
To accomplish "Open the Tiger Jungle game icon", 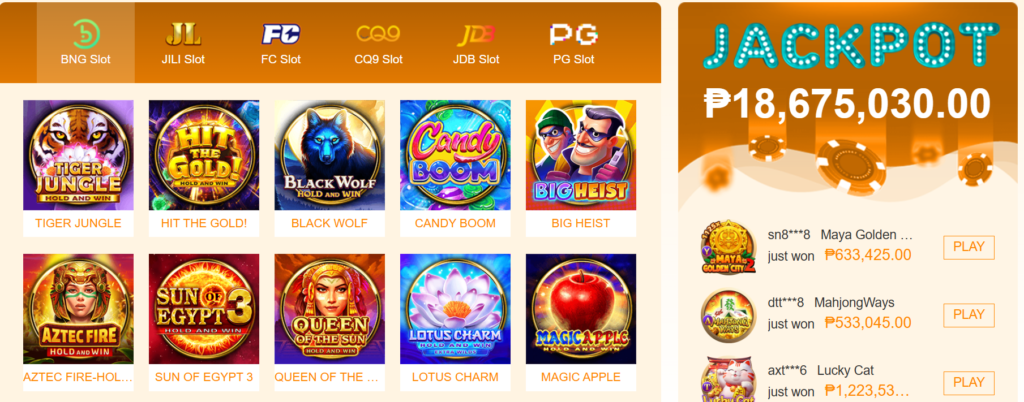I will [78, 155].
